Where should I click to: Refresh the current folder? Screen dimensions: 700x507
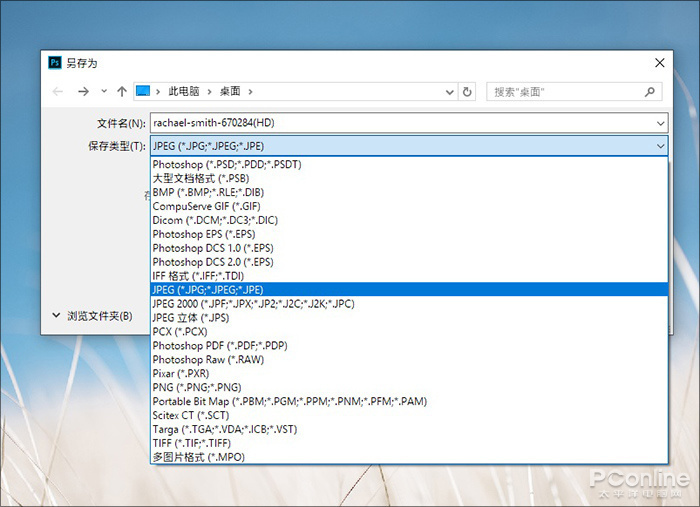(x=467, y=91)
